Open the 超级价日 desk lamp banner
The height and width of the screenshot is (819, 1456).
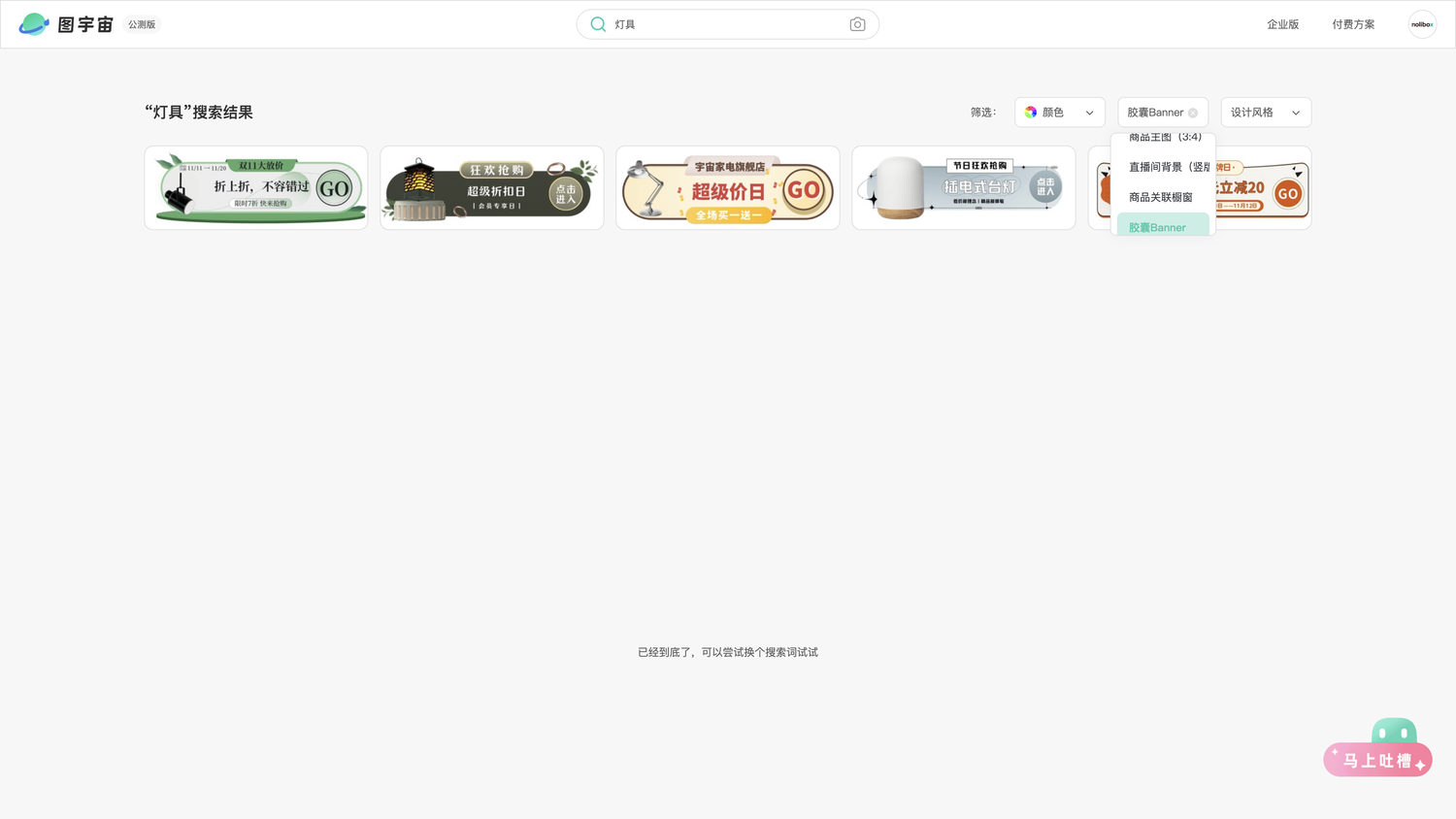[x=728, y=188]
